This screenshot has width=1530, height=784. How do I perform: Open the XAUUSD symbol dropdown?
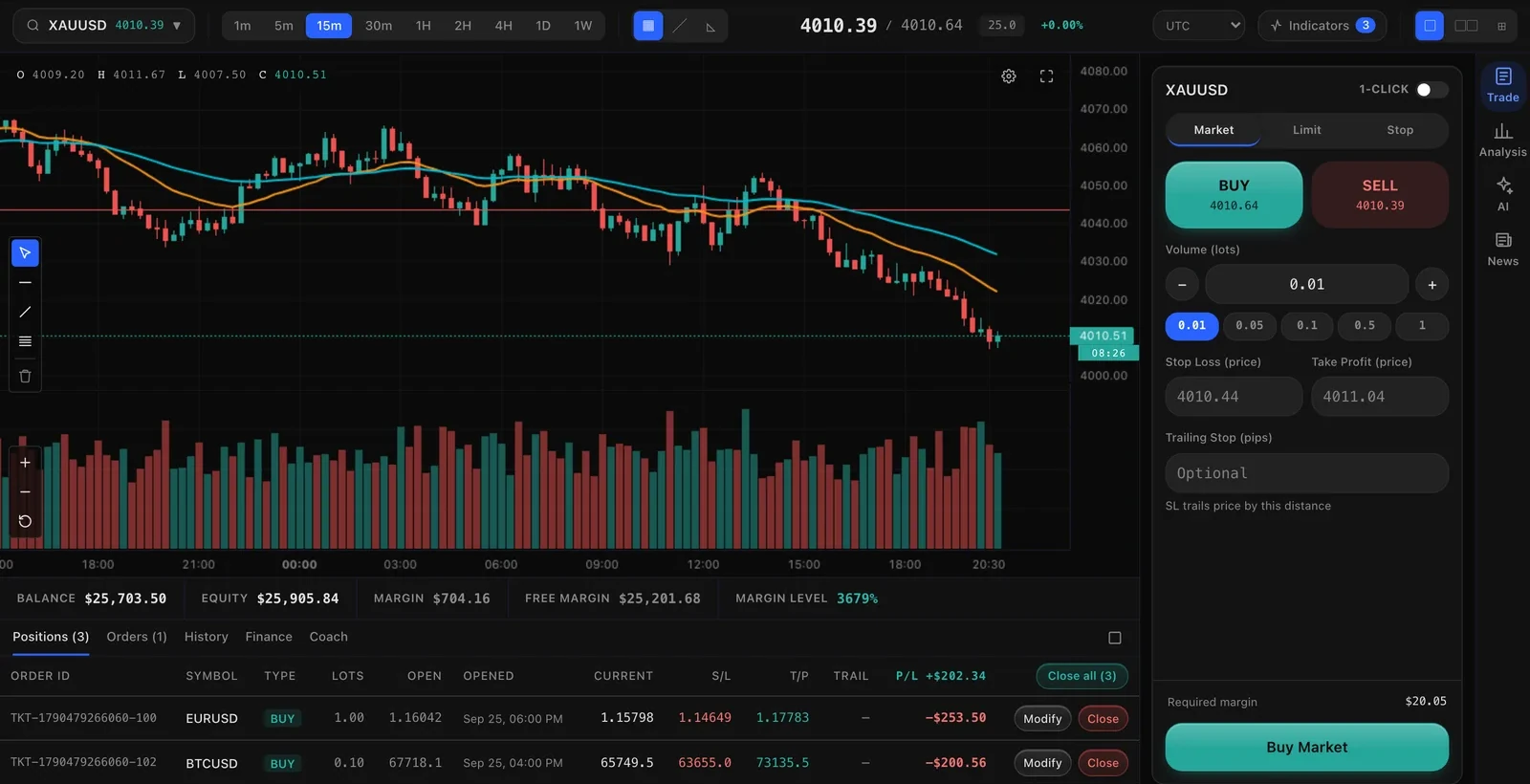point(103,26)
